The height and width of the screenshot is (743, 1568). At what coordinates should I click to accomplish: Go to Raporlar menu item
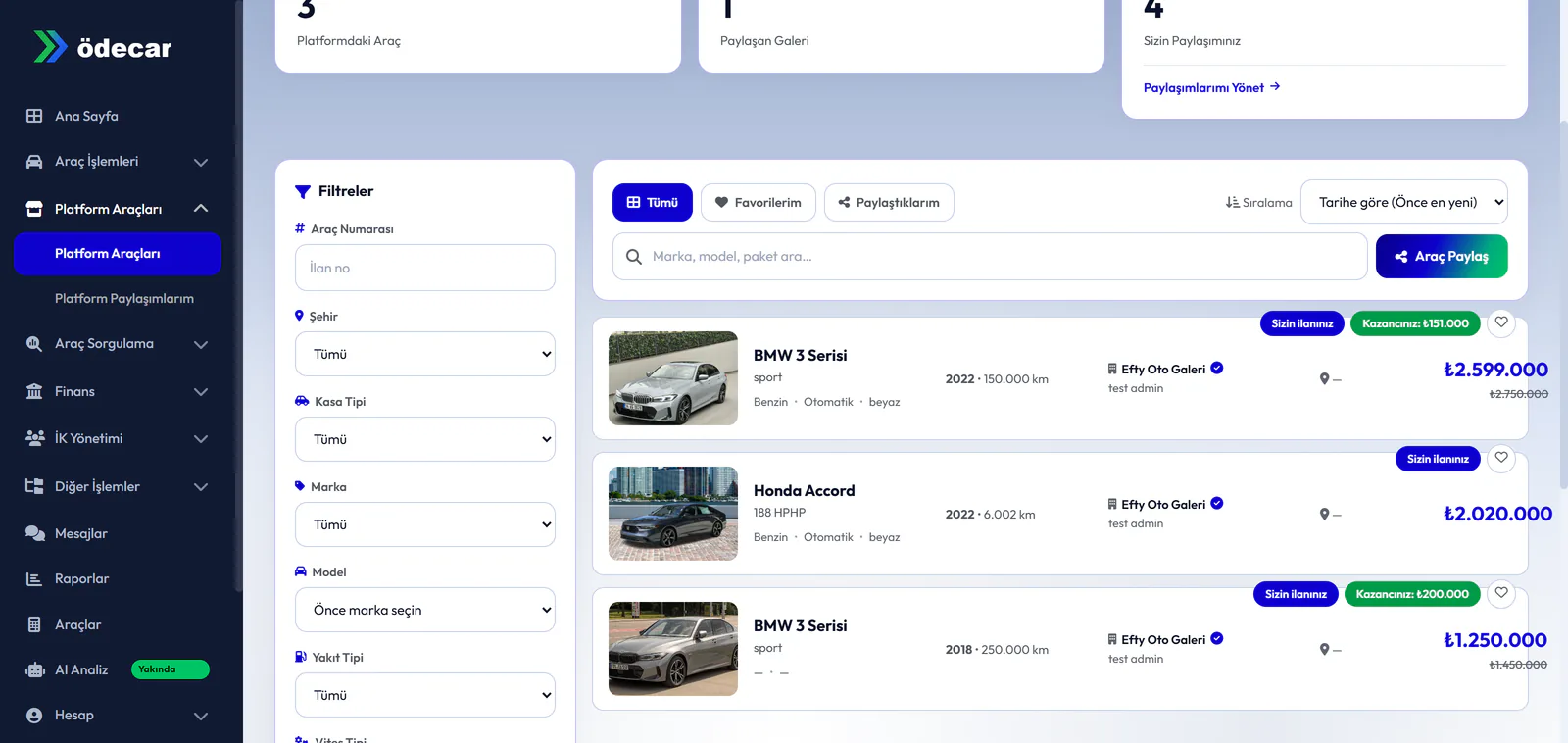point(82,579)
